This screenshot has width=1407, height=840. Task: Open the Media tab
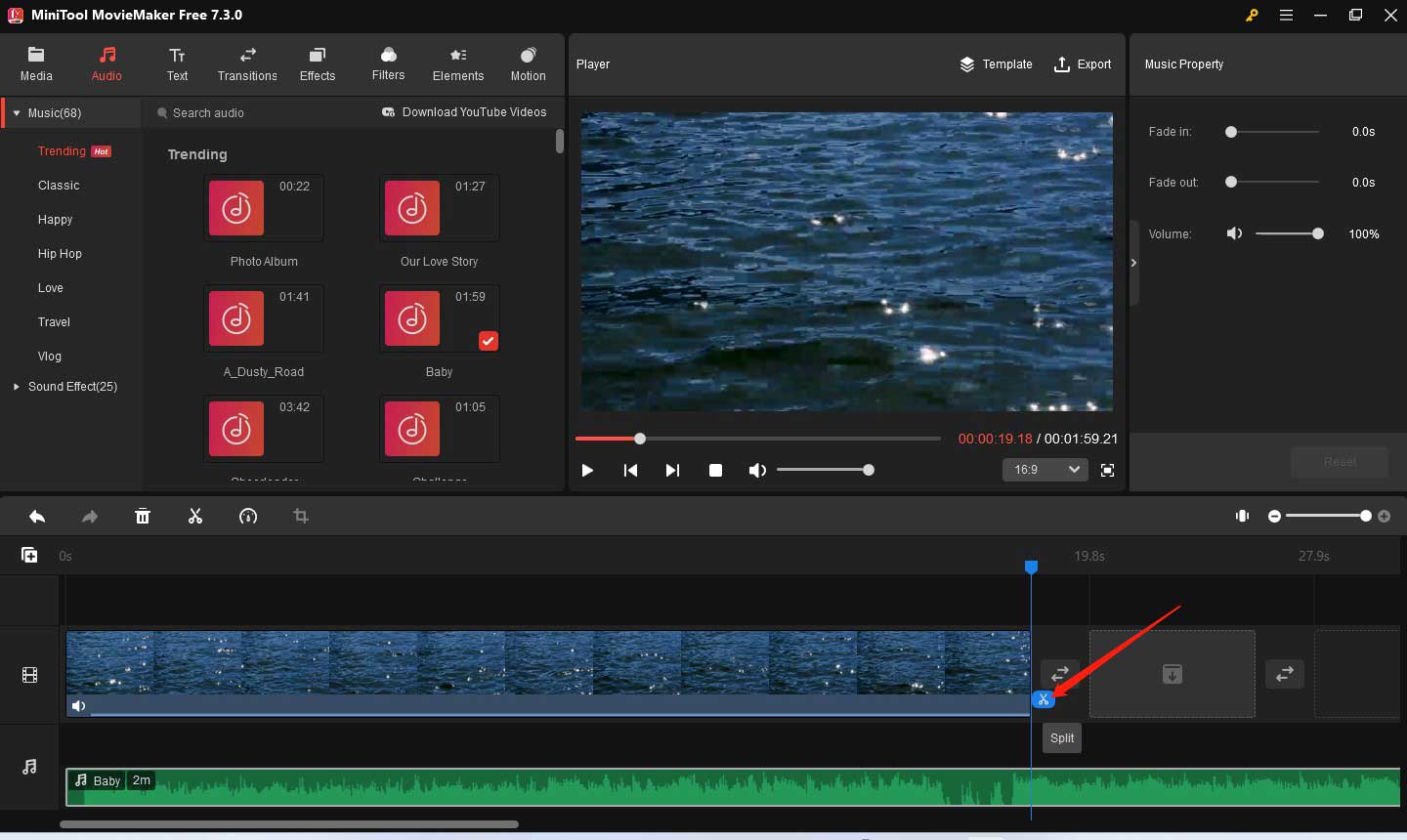pos(36,63)
